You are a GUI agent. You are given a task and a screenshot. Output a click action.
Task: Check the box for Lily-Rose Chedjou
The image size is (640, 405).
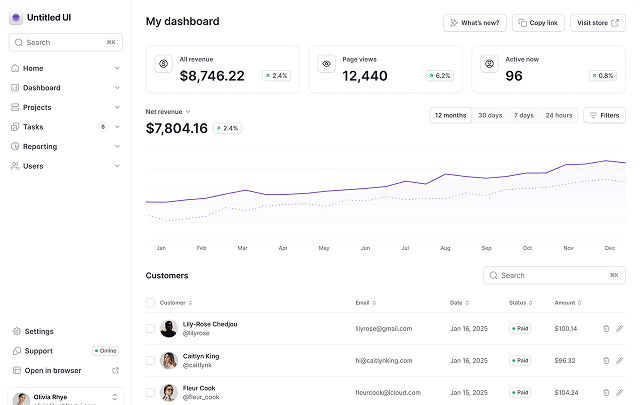[150, 328]
